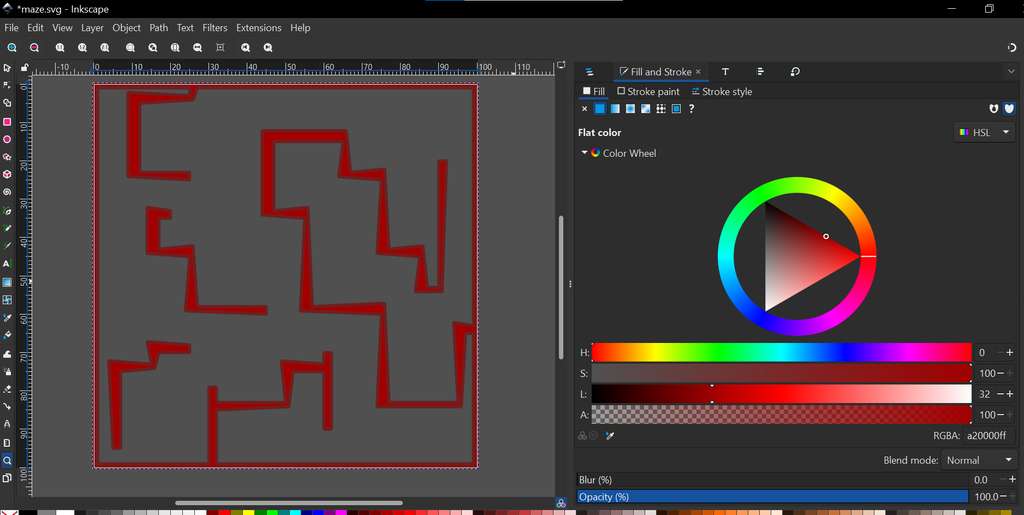Select the Eraser tool
This screenshot has width=1024, height=515.
[7, 389]
